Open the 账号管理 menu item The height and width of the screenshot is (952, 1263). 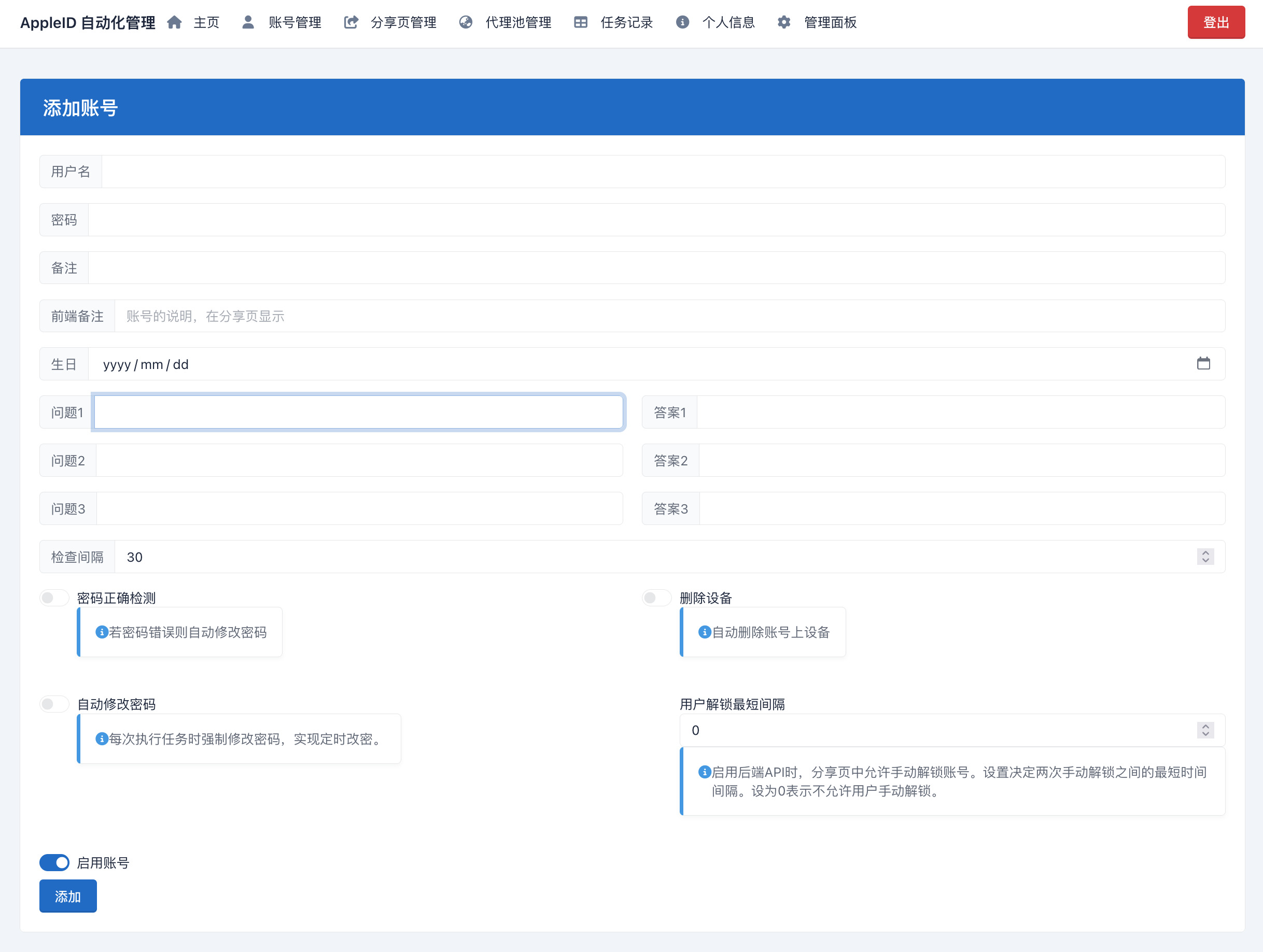point(294,22)
